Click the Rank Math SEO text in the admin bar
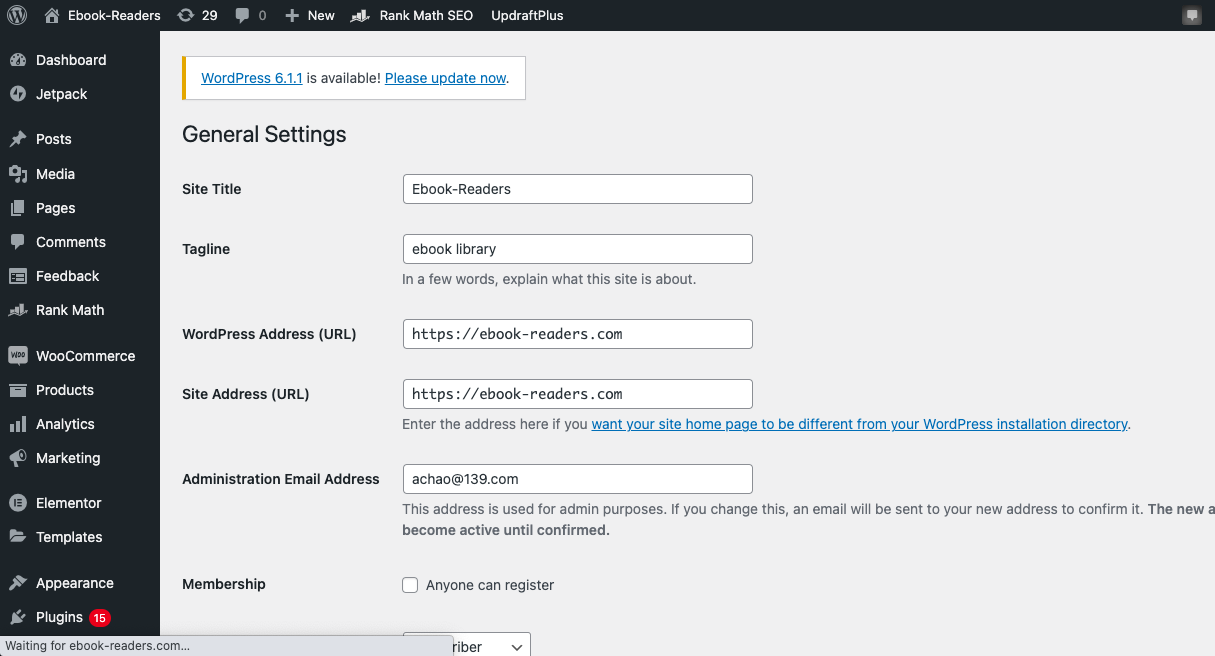The width and height of the screenshot is (1215, 656). (426, 15)
